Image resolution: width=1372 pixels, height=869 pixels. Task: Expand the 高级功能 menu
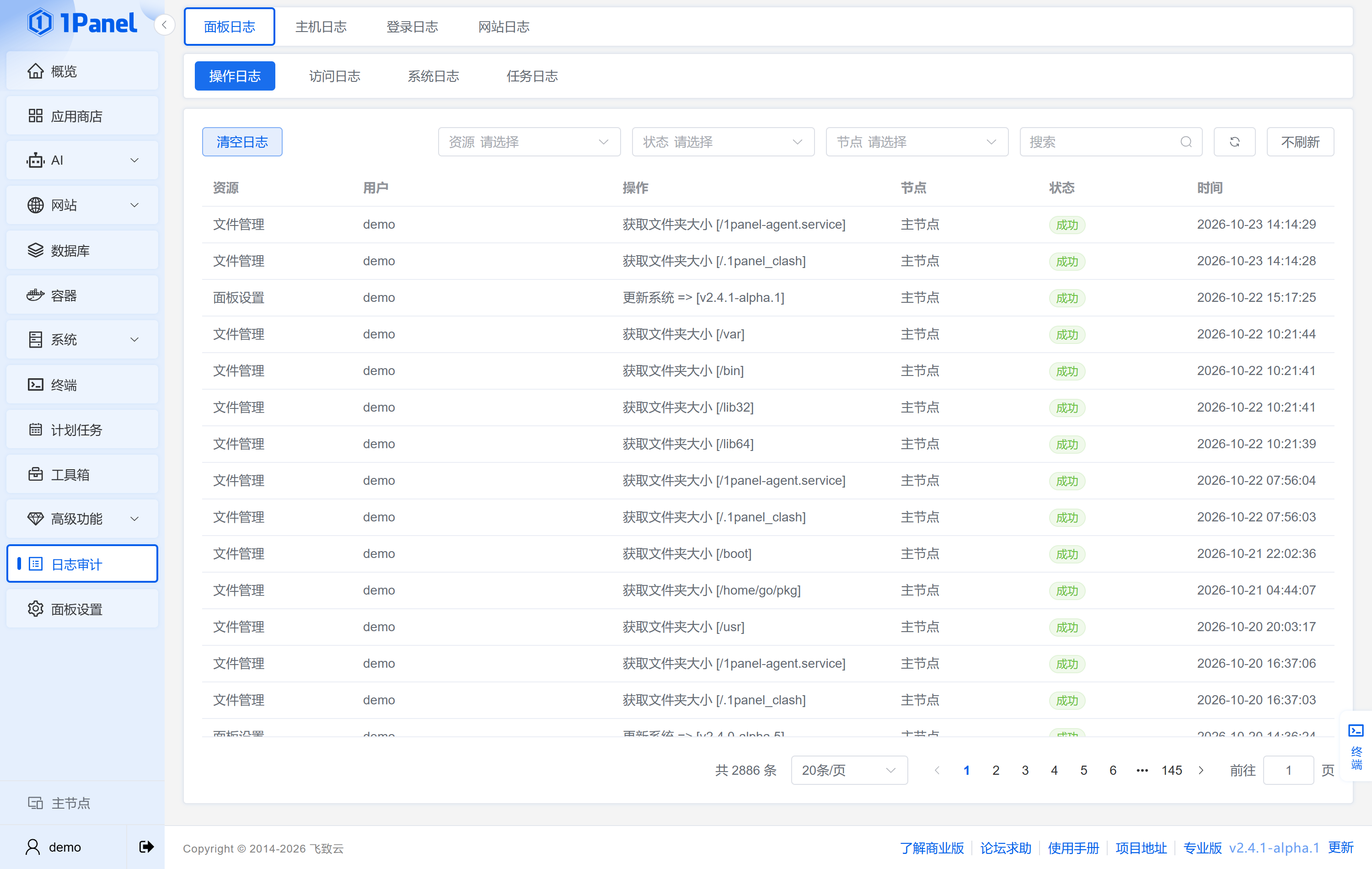[82, 519]
